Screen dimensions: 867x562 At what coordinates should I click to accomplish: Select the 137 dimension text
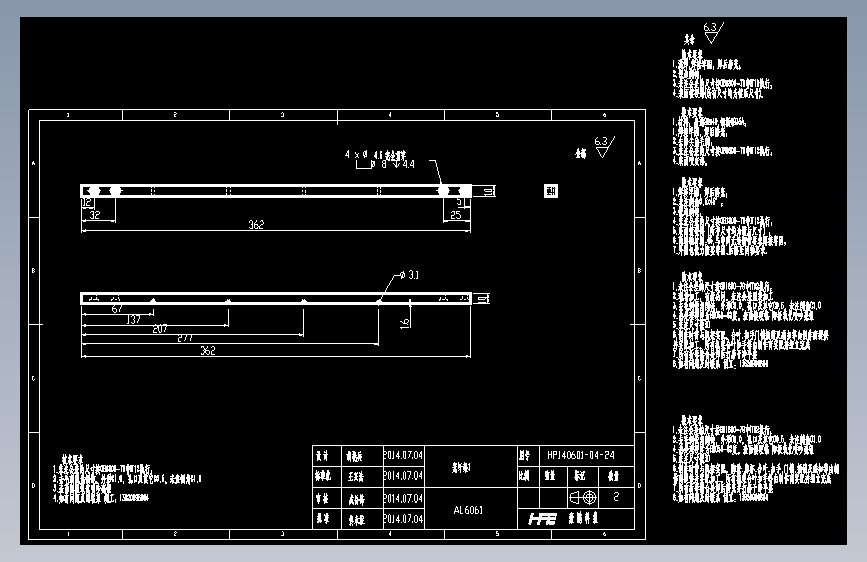click(133, 319)
